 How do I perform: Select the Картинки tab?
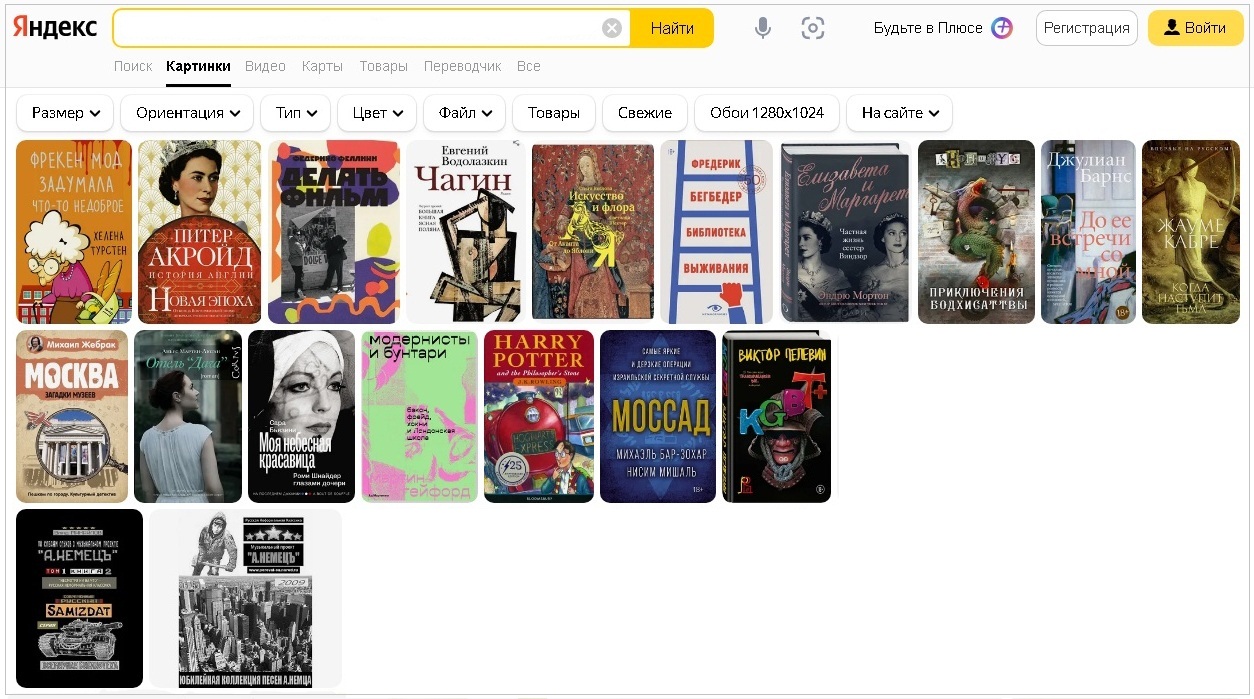click(198, 66)
